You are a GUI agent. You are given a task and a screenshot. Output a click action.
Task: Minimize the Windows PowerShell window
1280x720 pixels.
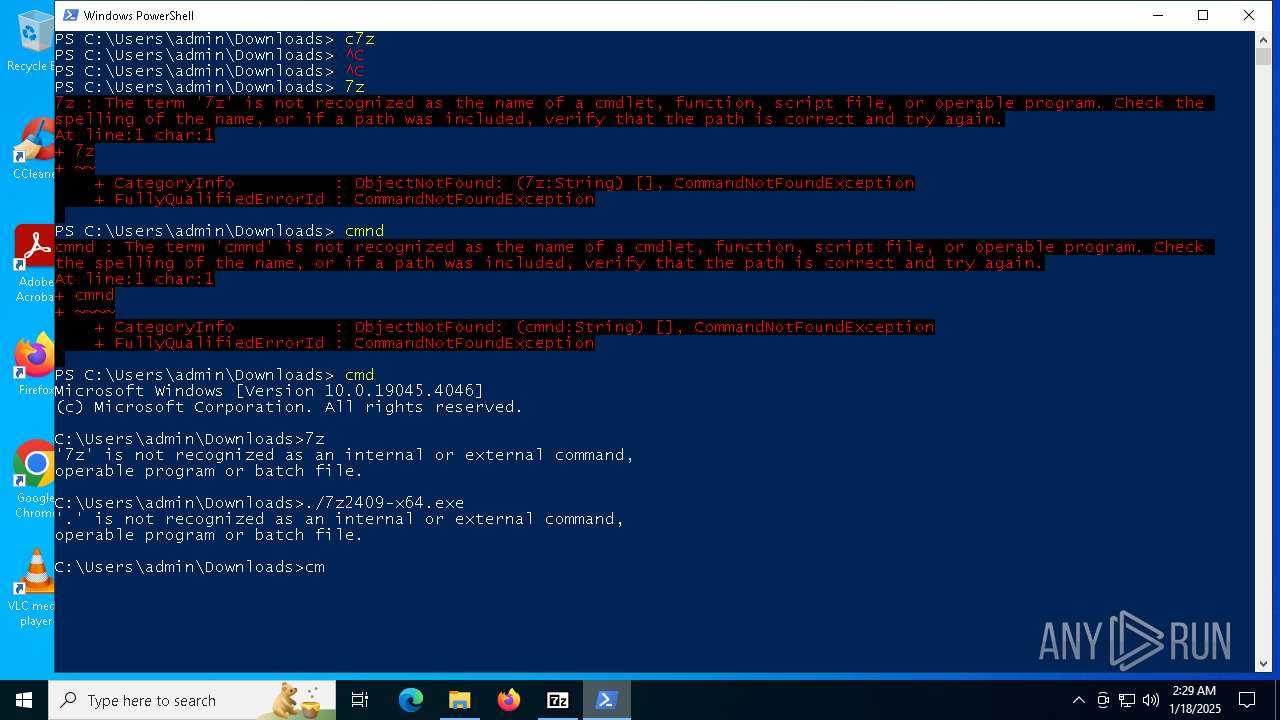coord(1158,15)
